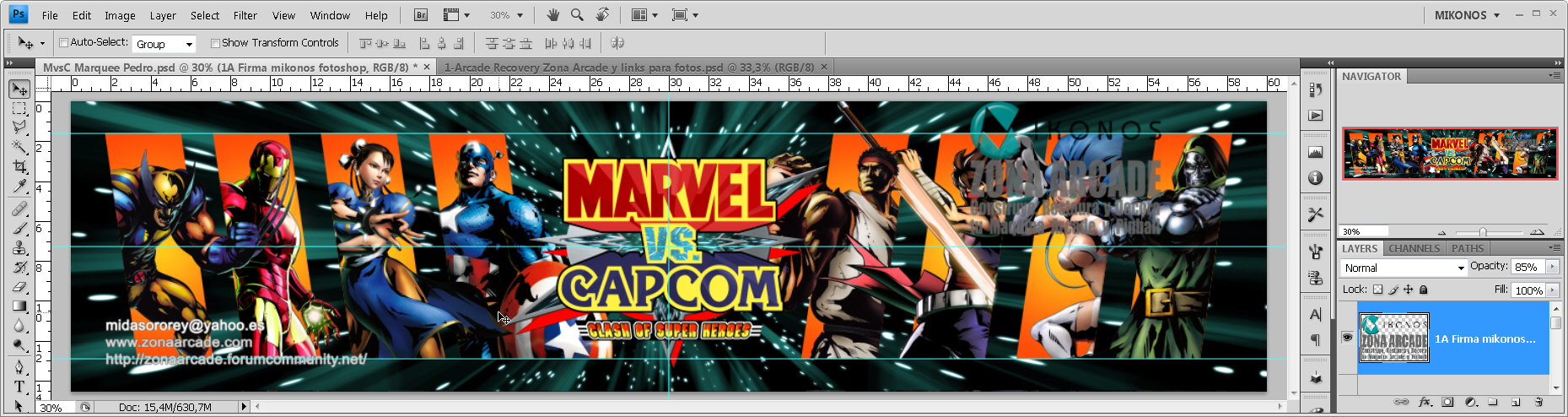Viewport: 1568px width, 417px height.
Task: Open the MIKONOS workspace switcher
Action: tap(1467, 15)
